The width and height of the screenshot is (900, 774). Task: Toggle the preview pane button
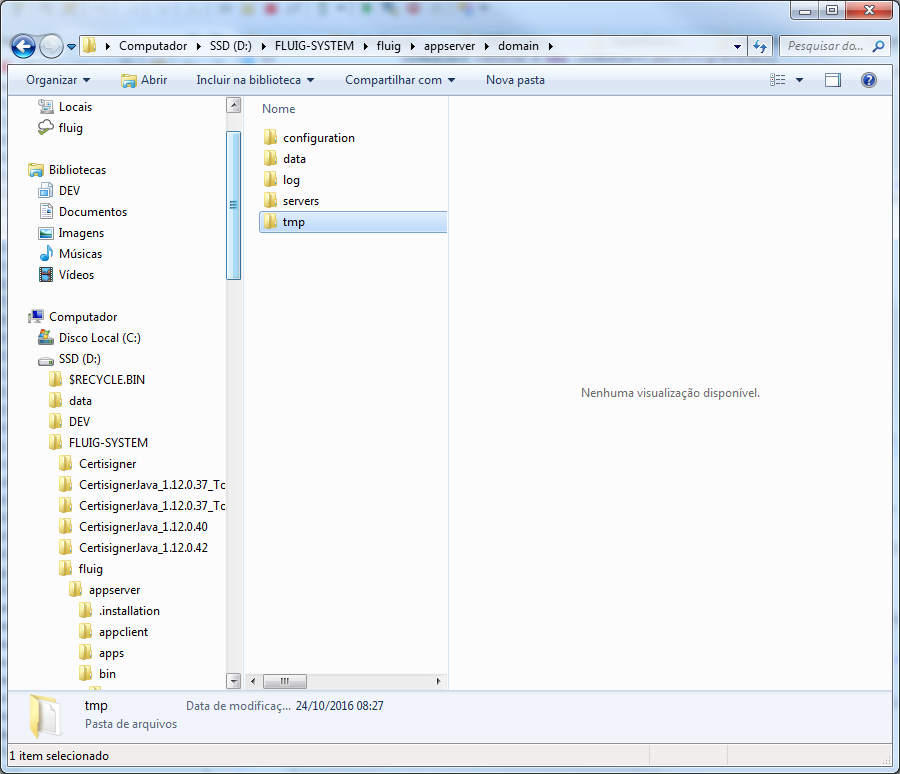coord(832,80)
